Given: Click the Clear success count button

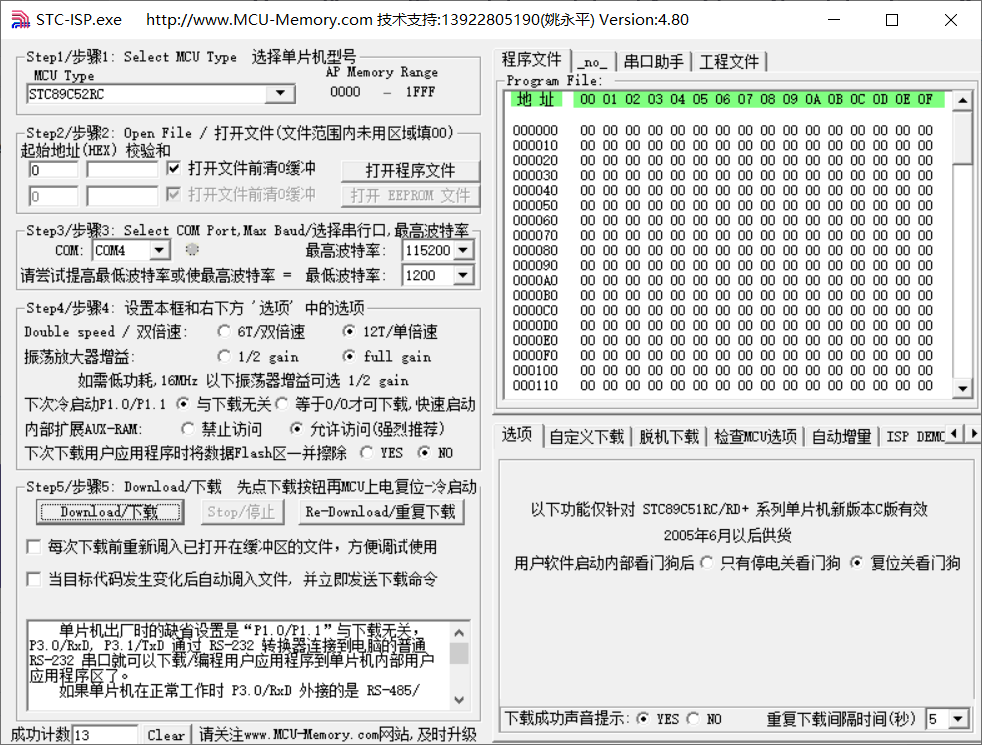Looking at the screenshot, I should coord(166,735).
